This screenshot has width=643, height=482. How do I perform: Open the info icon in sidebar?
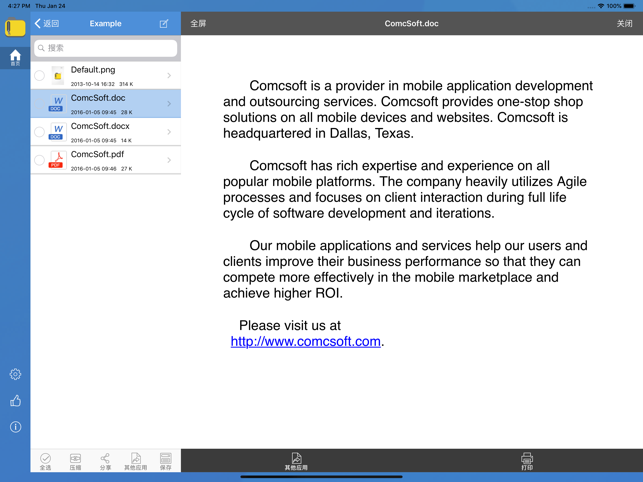click(15, 427)
